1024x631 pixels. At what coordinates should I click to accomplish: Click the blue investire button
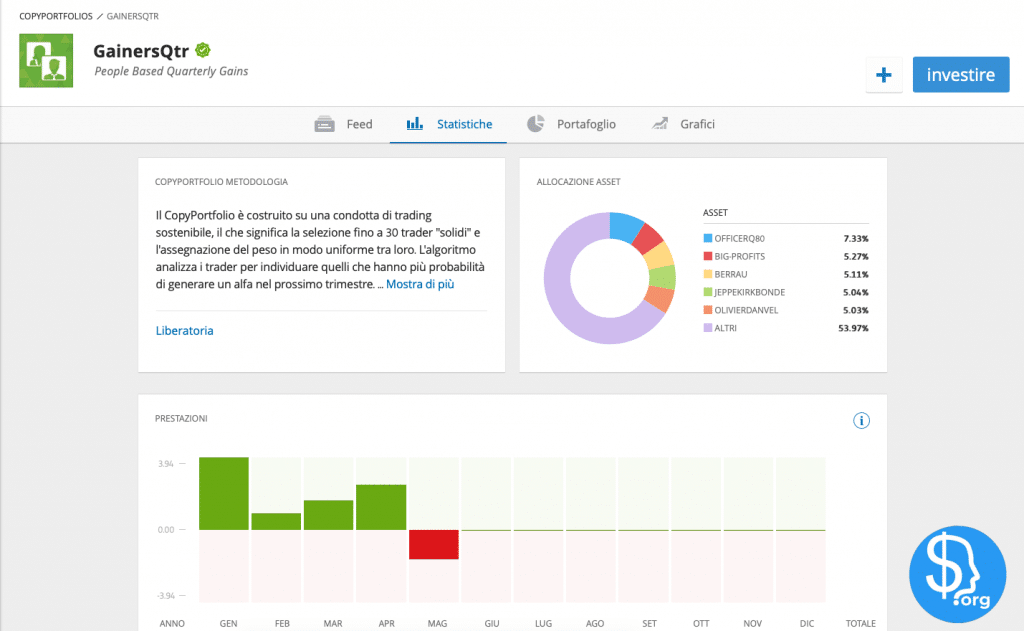coord(961,74)
